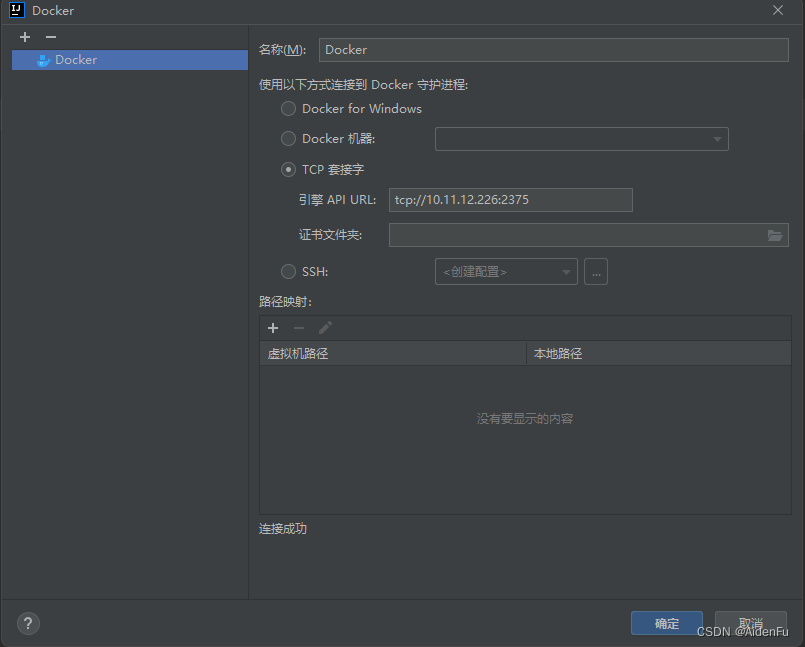Cancel with the 取消 button
Image resolution: width=805 pixels, height=647 pixels.
pyautogui.click(x=751, y=623)
